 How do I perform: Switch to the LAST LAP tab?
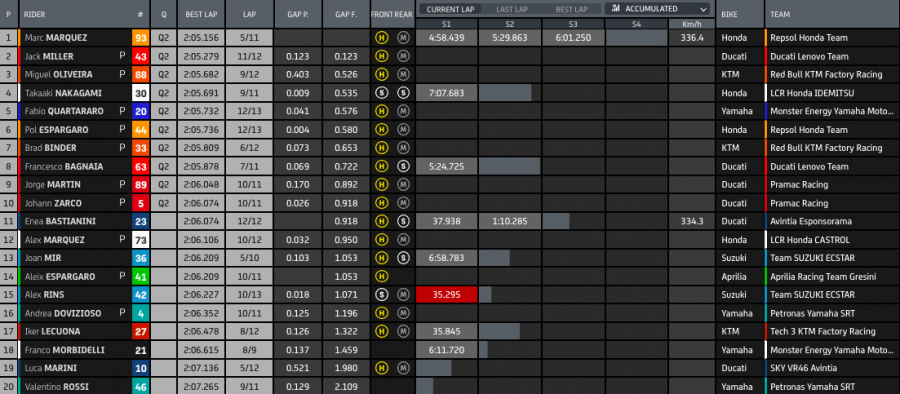(x=513, y=9)
